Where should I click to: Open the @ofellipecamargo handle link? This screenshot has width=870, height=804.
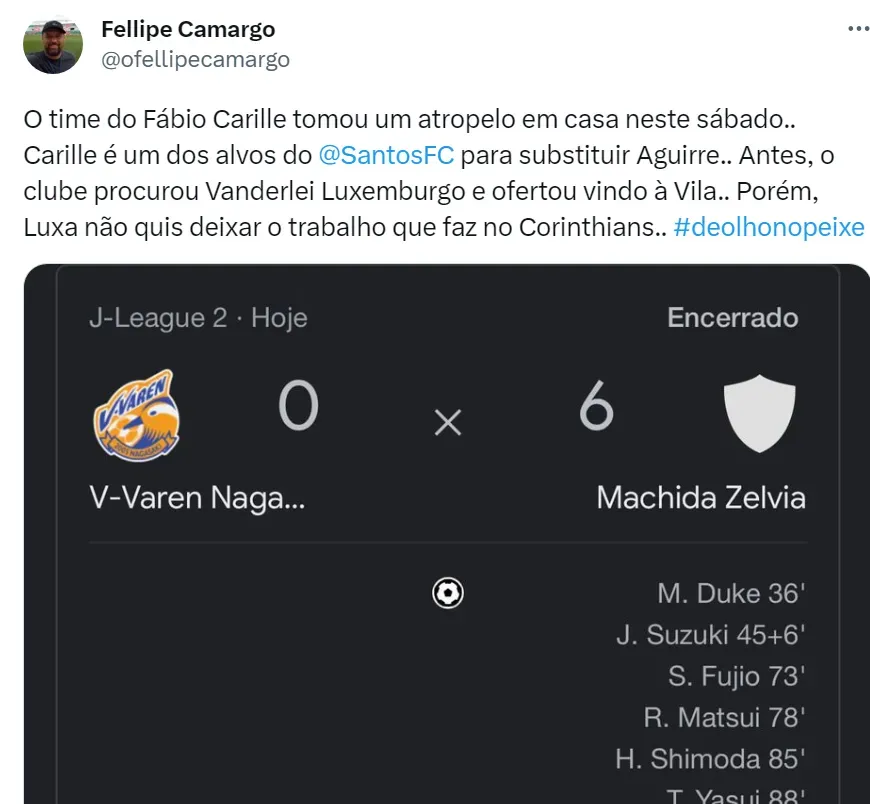click(196, 59)
